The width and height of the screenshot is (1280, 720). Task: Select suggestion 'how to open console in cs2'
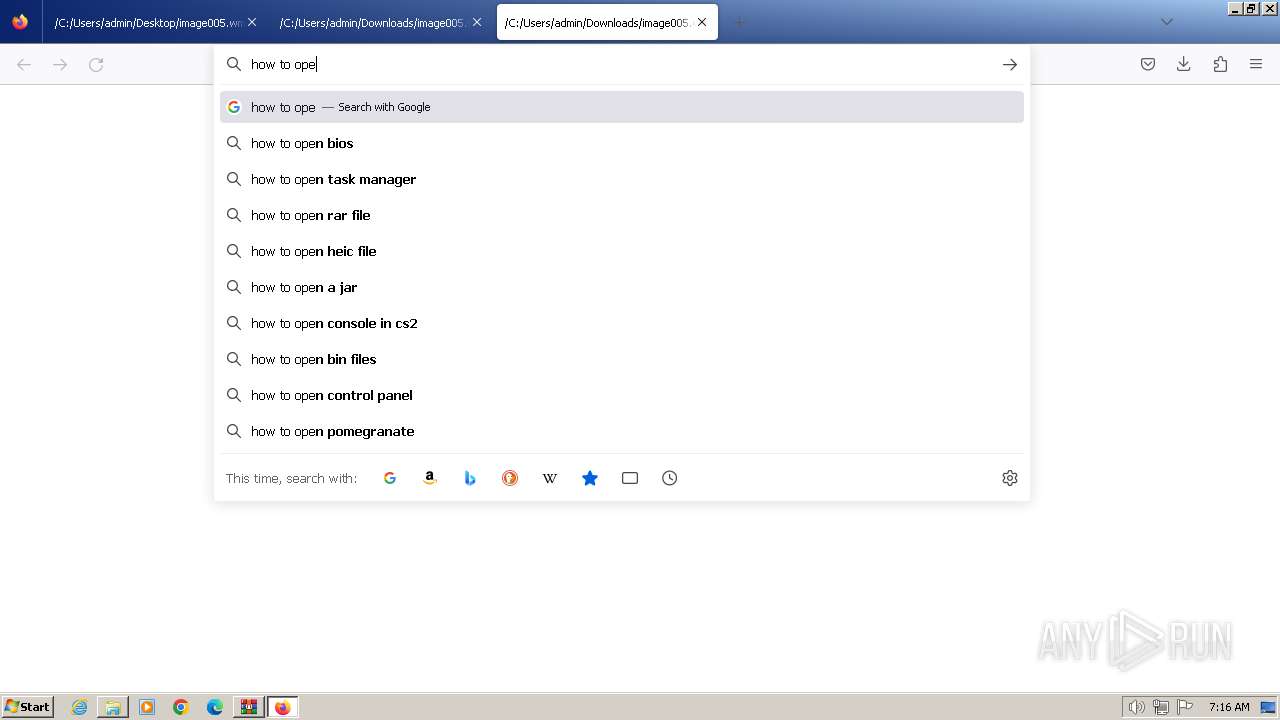(x=622, y=323)
